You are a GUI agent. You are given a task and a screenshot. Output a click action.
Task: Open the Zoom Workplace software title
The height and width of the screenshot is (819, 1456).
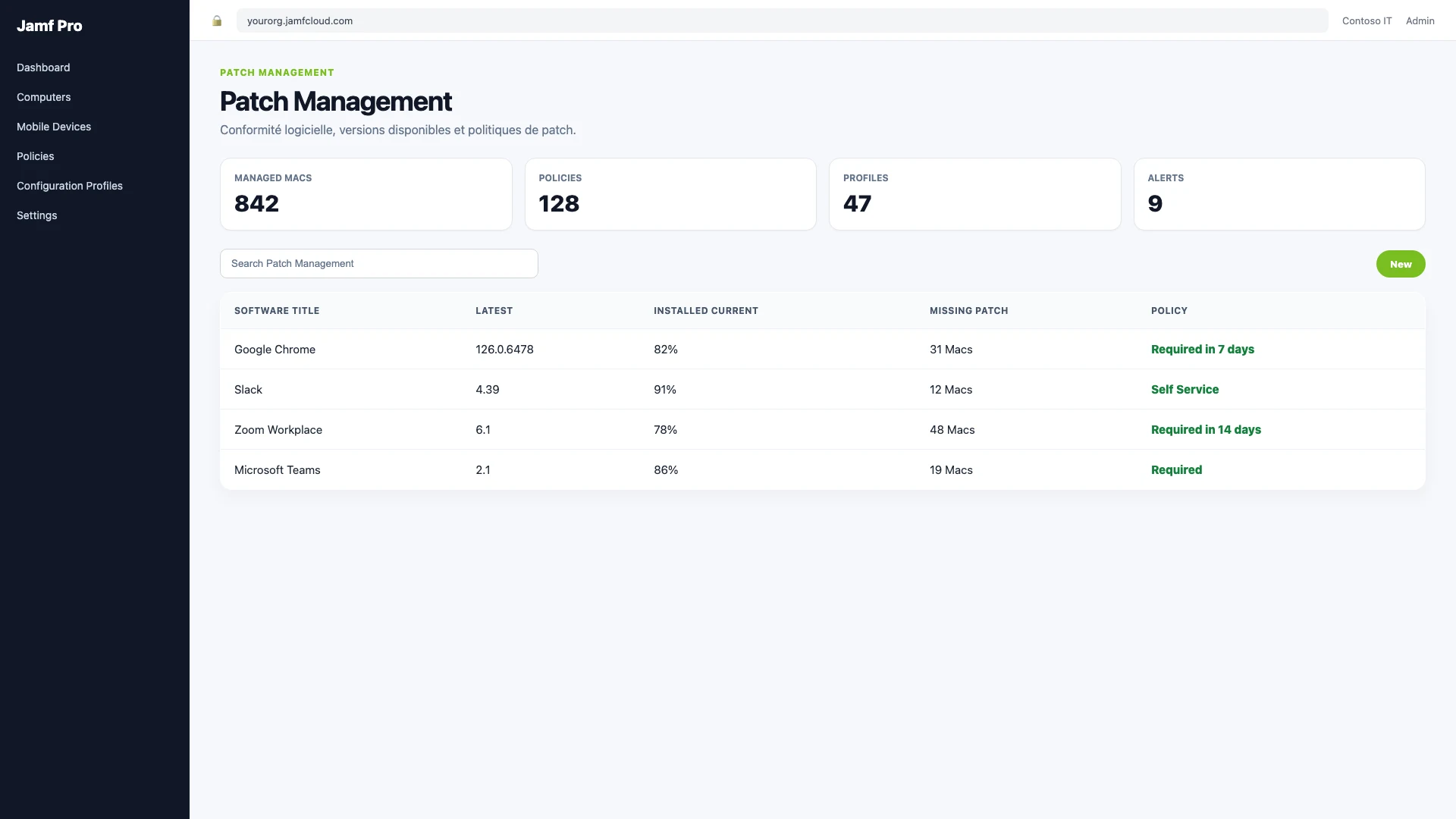click(278, 430)
